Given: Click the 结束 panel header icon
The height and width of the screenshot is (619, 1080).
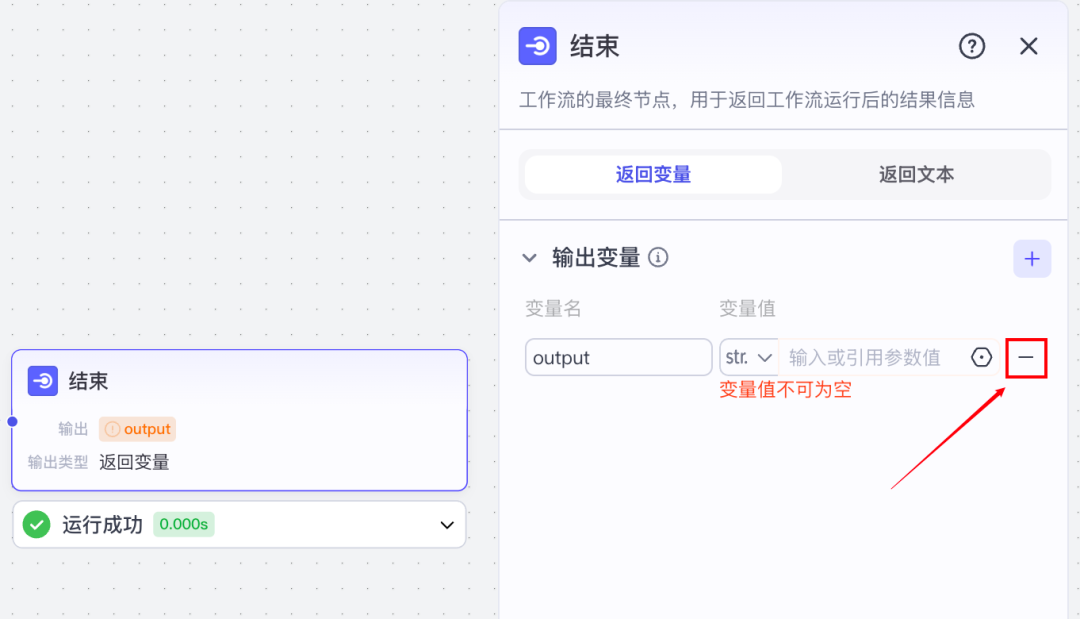Looking at the screenshot, I should coord(538,46).
